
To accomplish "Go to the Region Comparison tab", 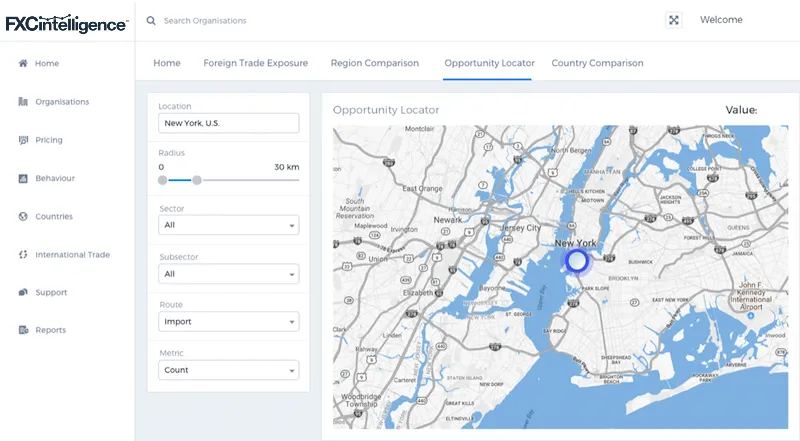I will (x=375, y=63).
